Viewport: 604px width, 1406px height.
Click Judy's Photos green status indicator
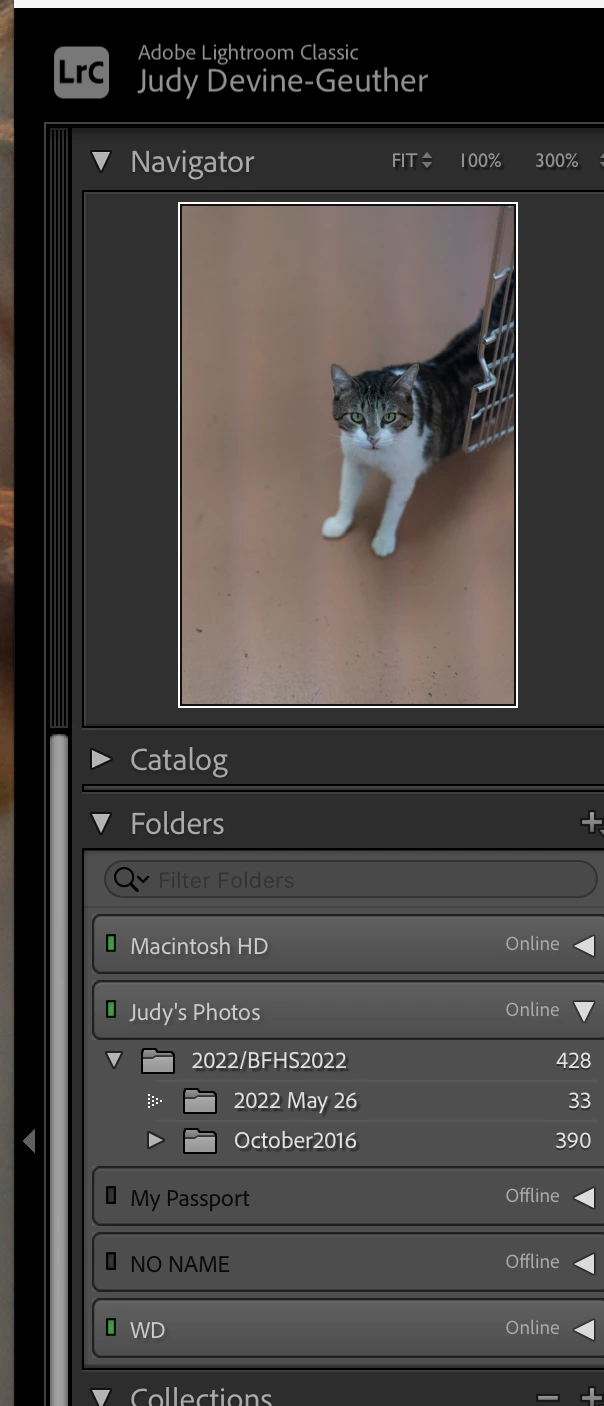click(111, 1009)
